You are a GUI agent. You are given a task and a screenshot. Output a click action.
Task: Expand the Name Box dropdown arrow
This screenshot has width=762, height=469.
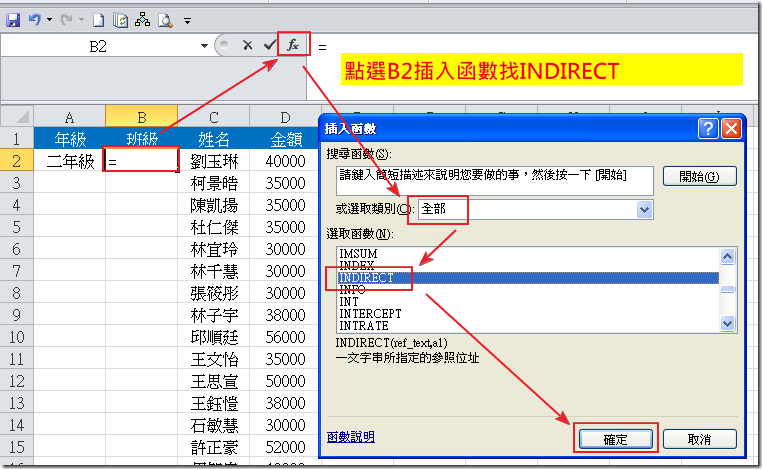point(204,46)
